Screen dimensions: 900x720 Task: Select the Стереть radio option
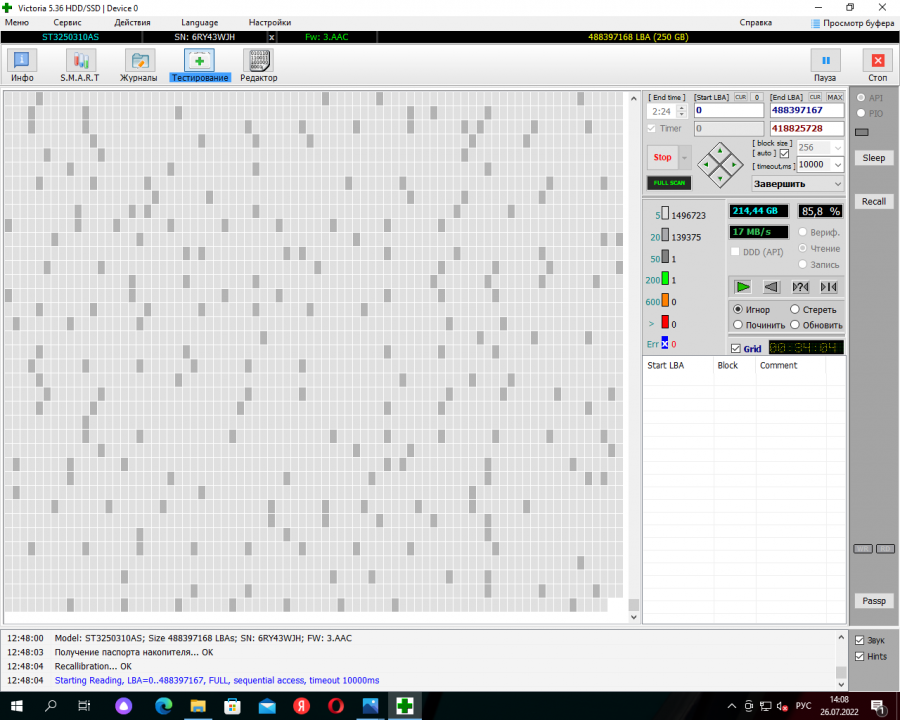point(795,310)
